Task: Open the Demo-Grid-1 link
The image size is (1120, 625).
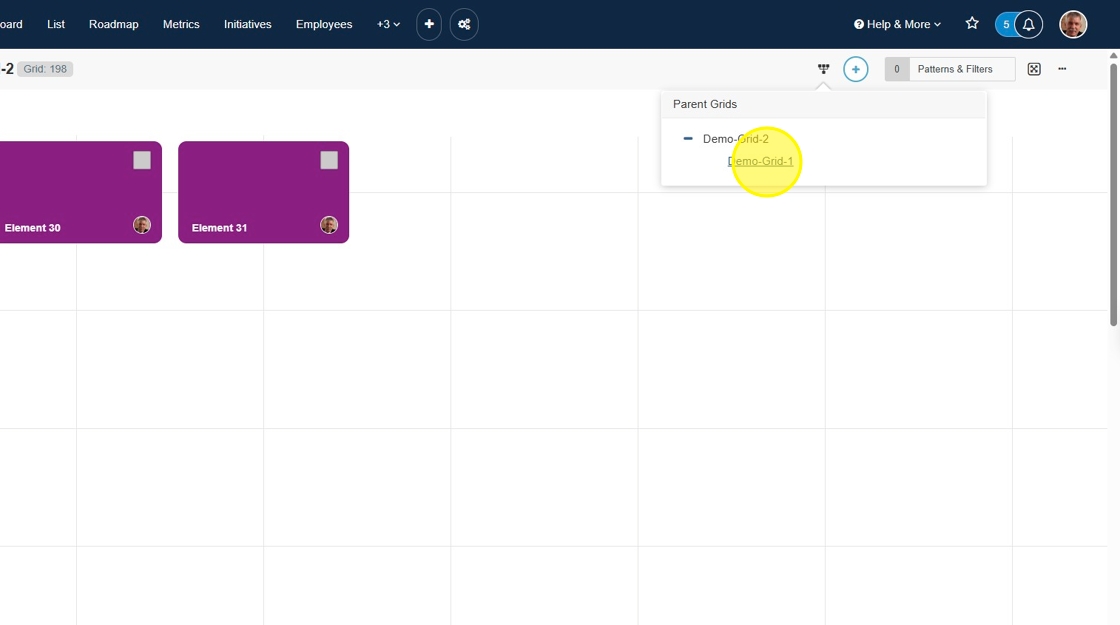Action: tap(760, 161)
